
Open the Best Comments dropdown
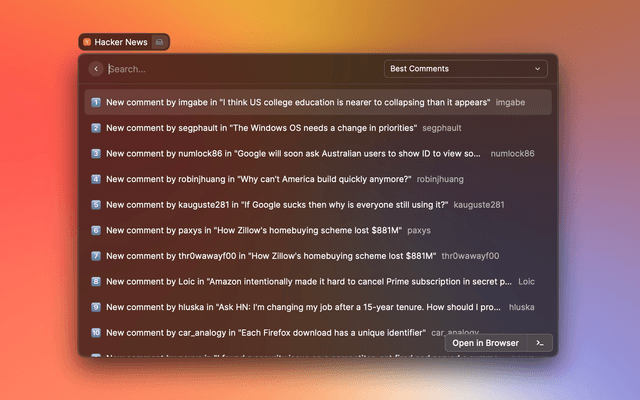coord(465,69)
